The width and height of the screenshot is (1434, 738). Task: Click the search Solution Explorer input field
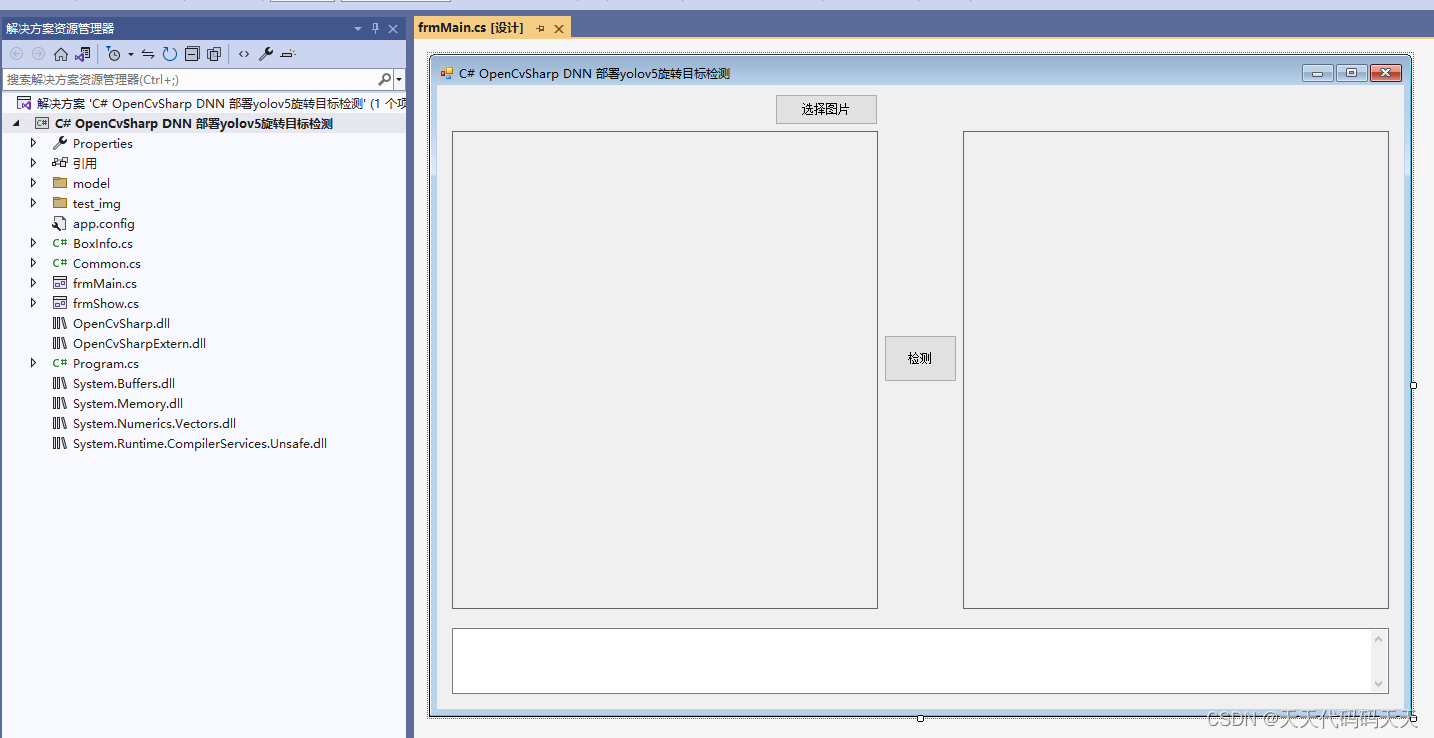tap(190, 79)
